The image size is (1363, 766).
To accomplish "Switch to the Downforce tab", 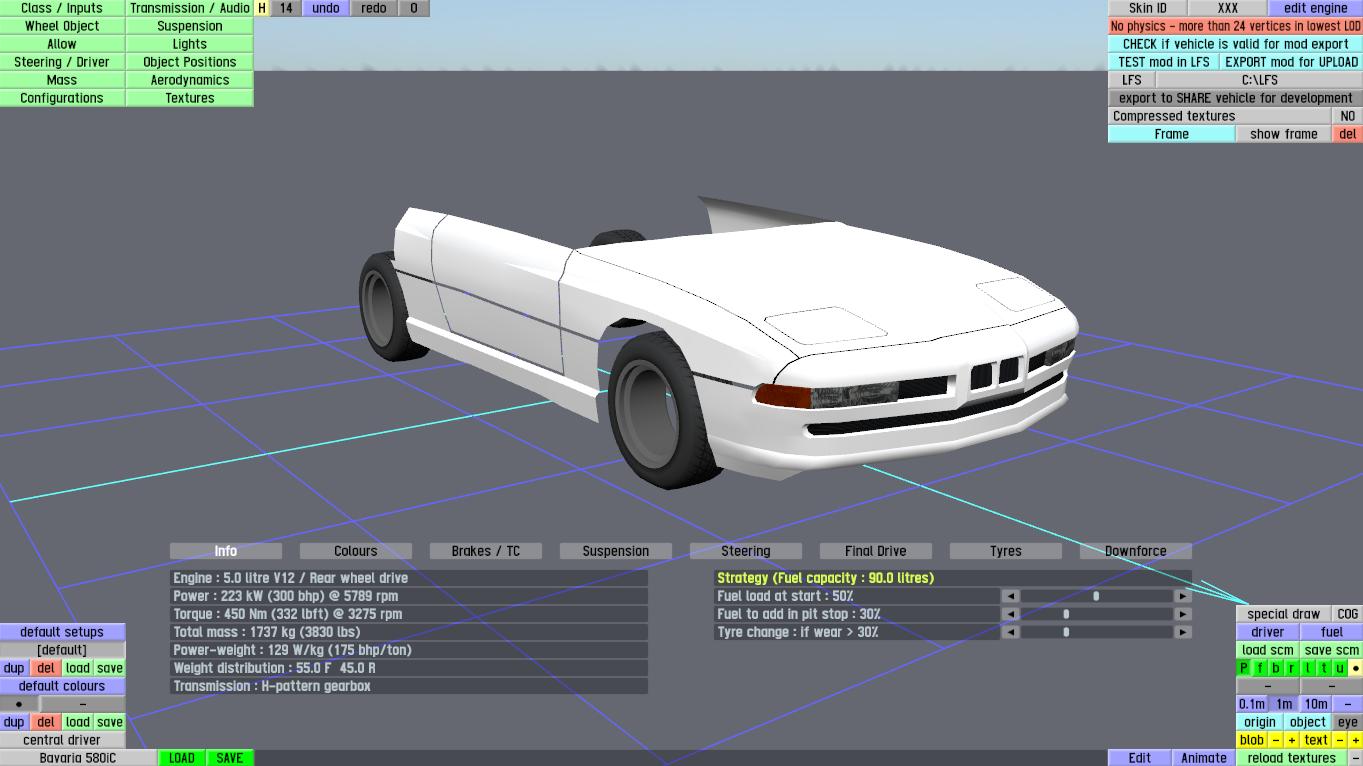I will point(1136,551).
